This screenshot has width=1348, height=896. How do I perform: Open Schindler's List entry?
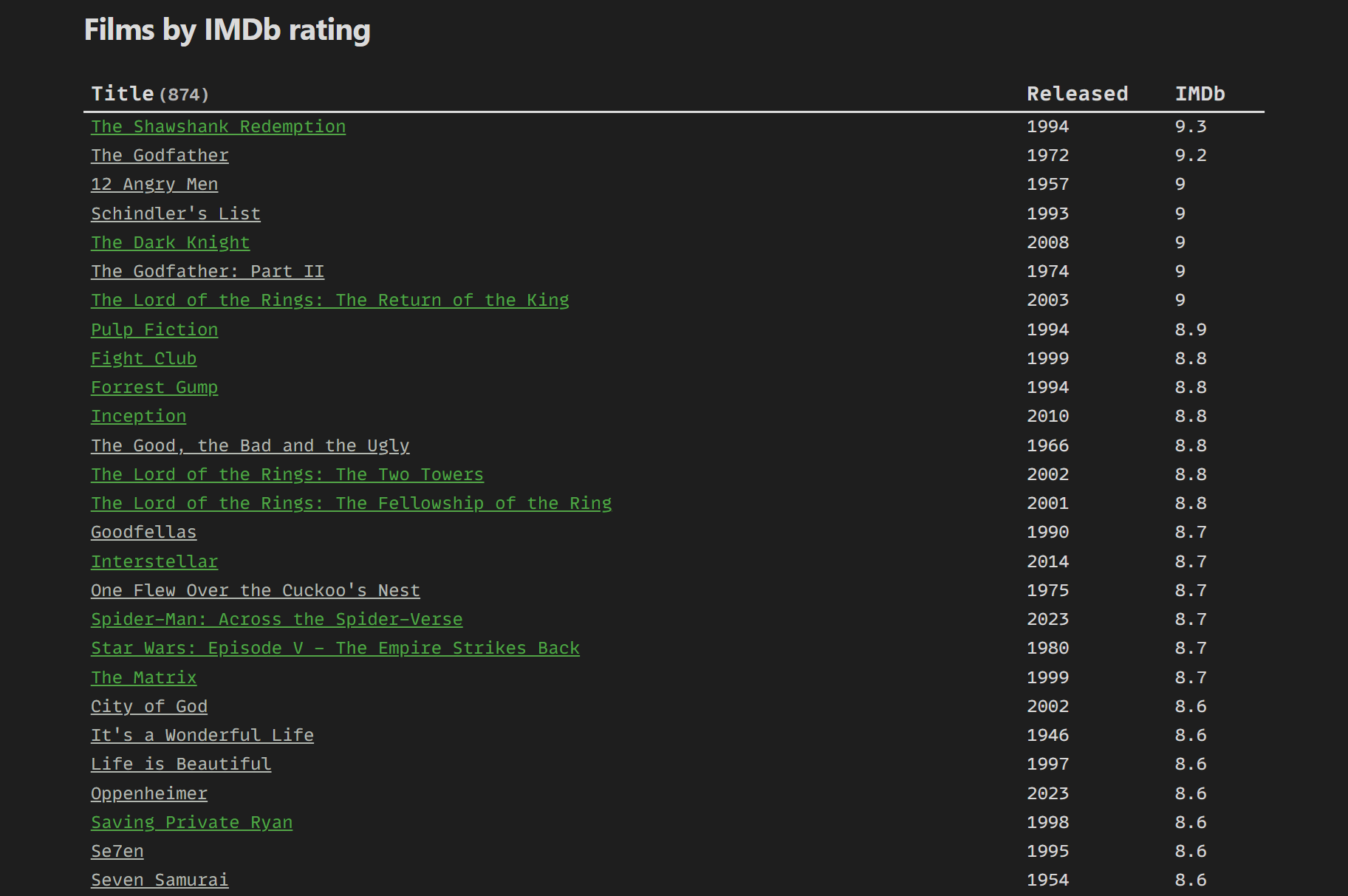pos(176,213)
